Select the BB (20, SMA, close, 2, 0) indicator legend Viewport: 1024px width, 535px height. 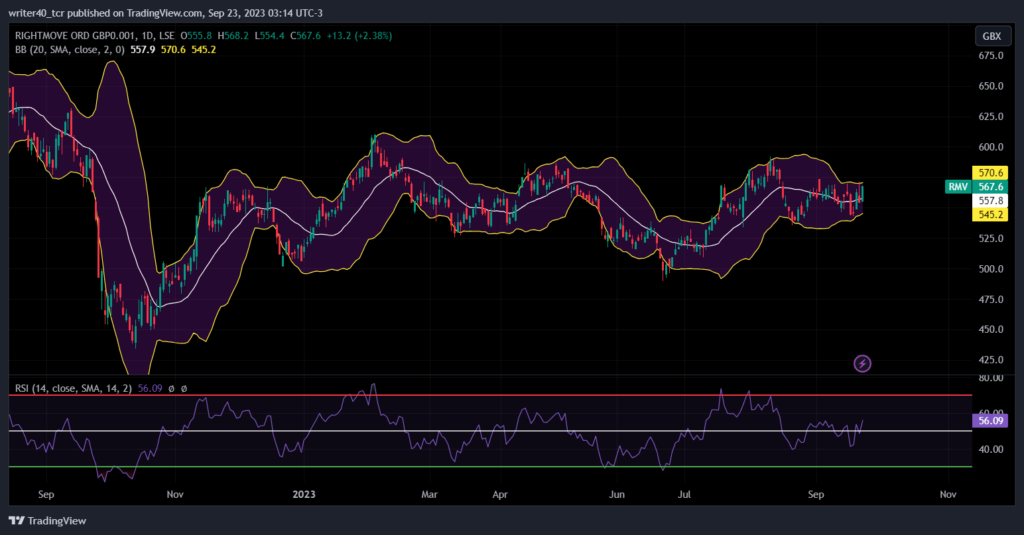(x=70, y=50)
